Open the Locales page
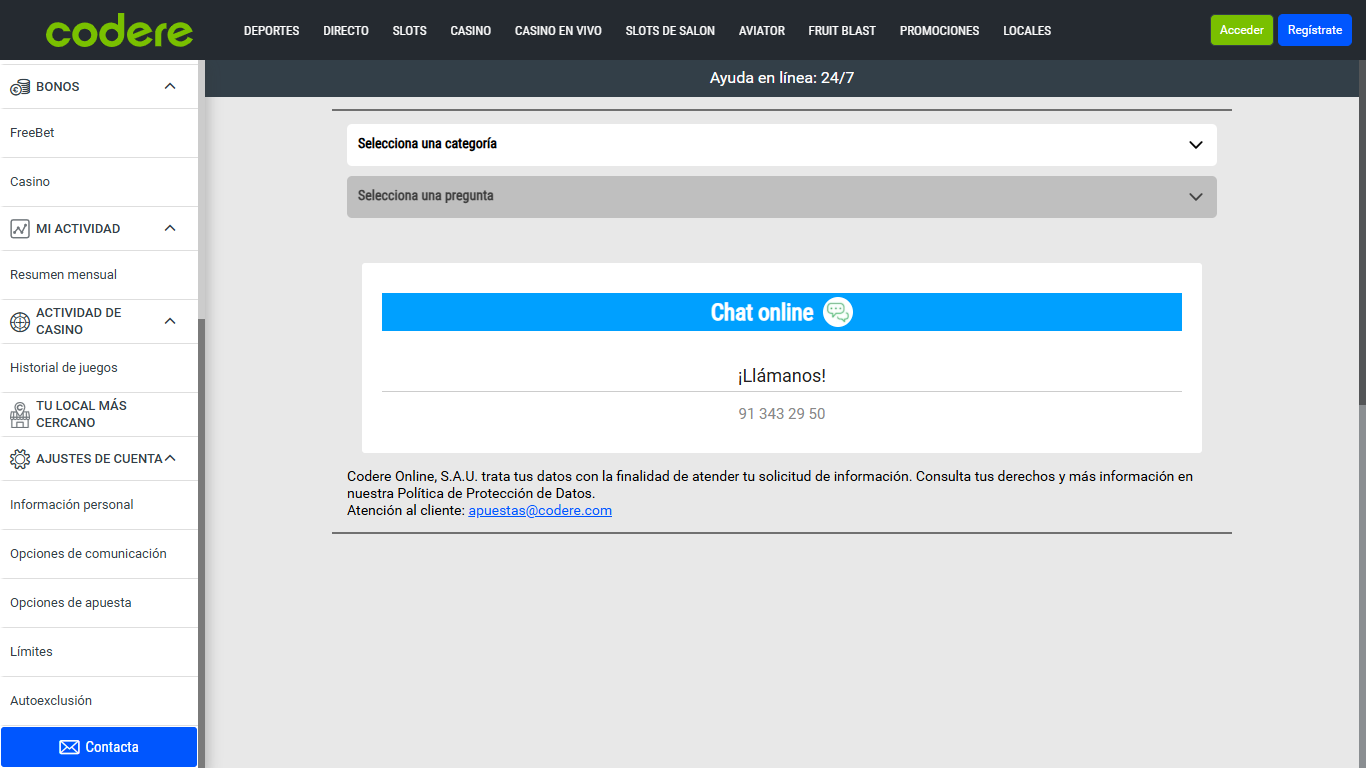Viewport: 1366px width, 768px height. [1027, 31]
